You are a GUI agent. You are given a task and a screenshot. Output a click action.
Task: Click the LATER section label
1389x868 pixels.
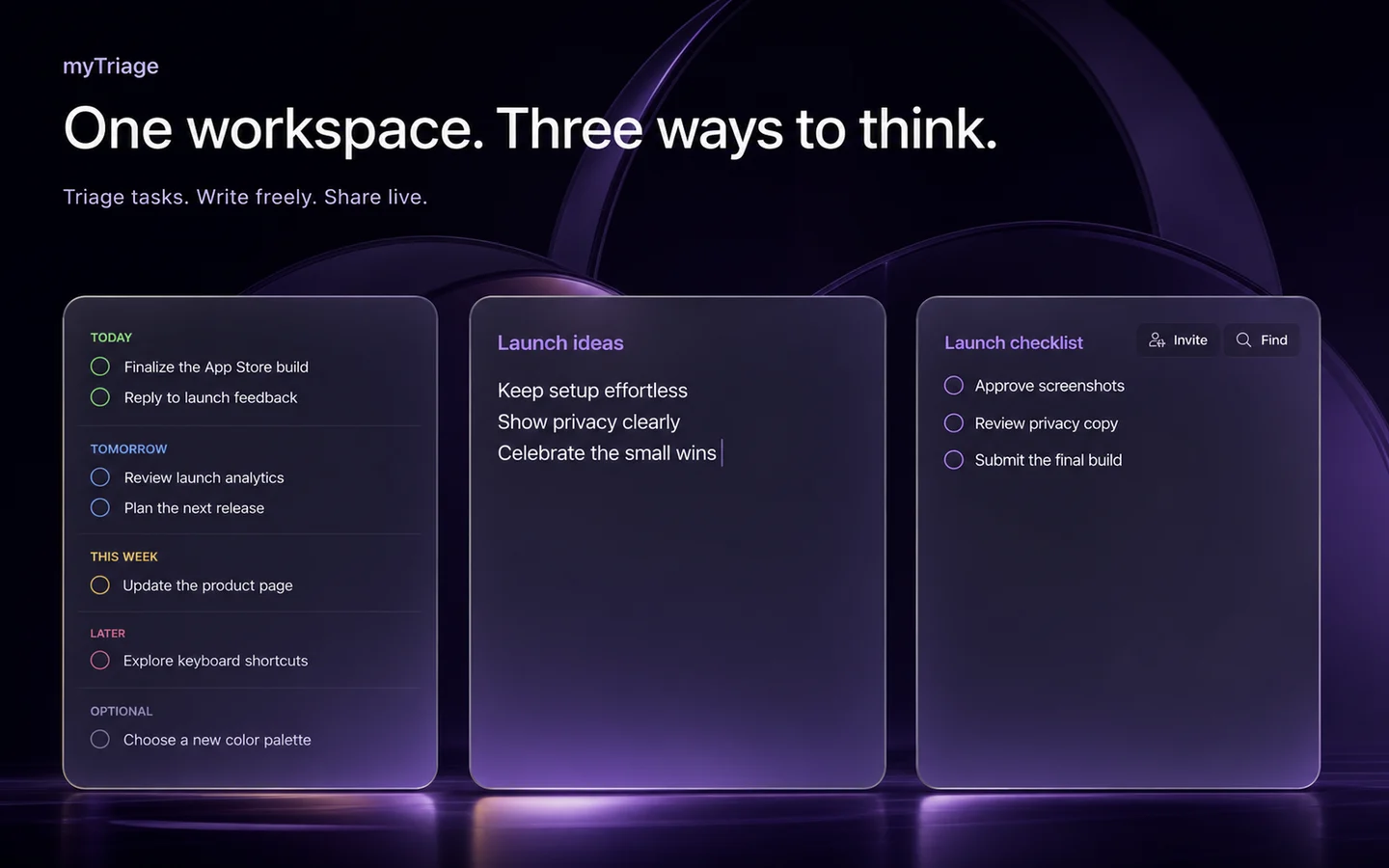(x=108, y=634)
